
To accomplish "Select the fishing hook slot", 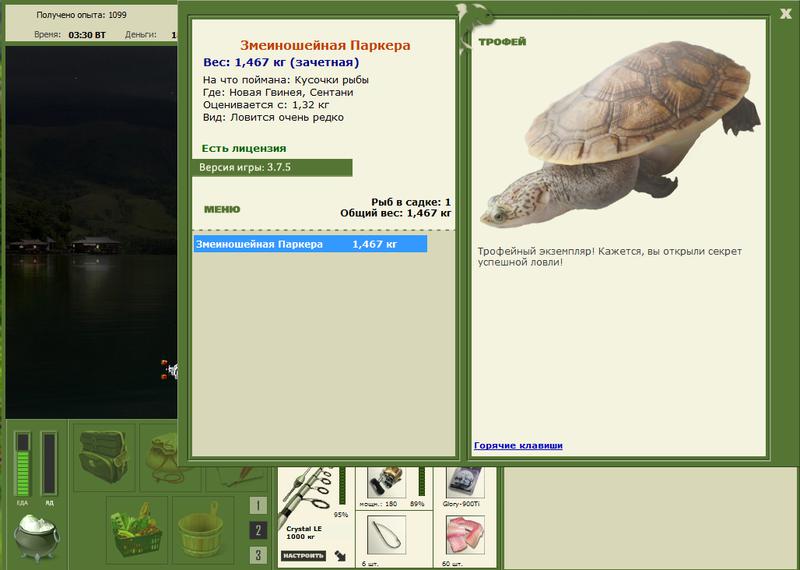I will tap(386, 535).
